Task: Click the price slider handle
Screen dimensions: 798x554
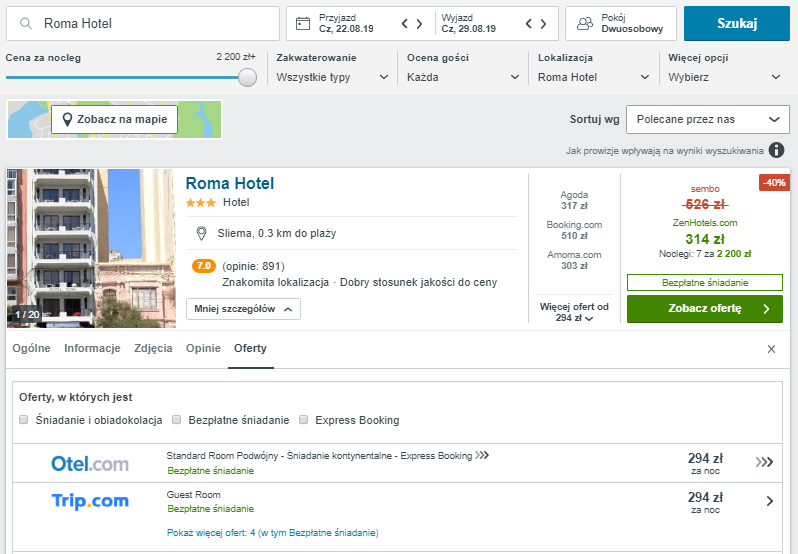Action: click(247, 77)
